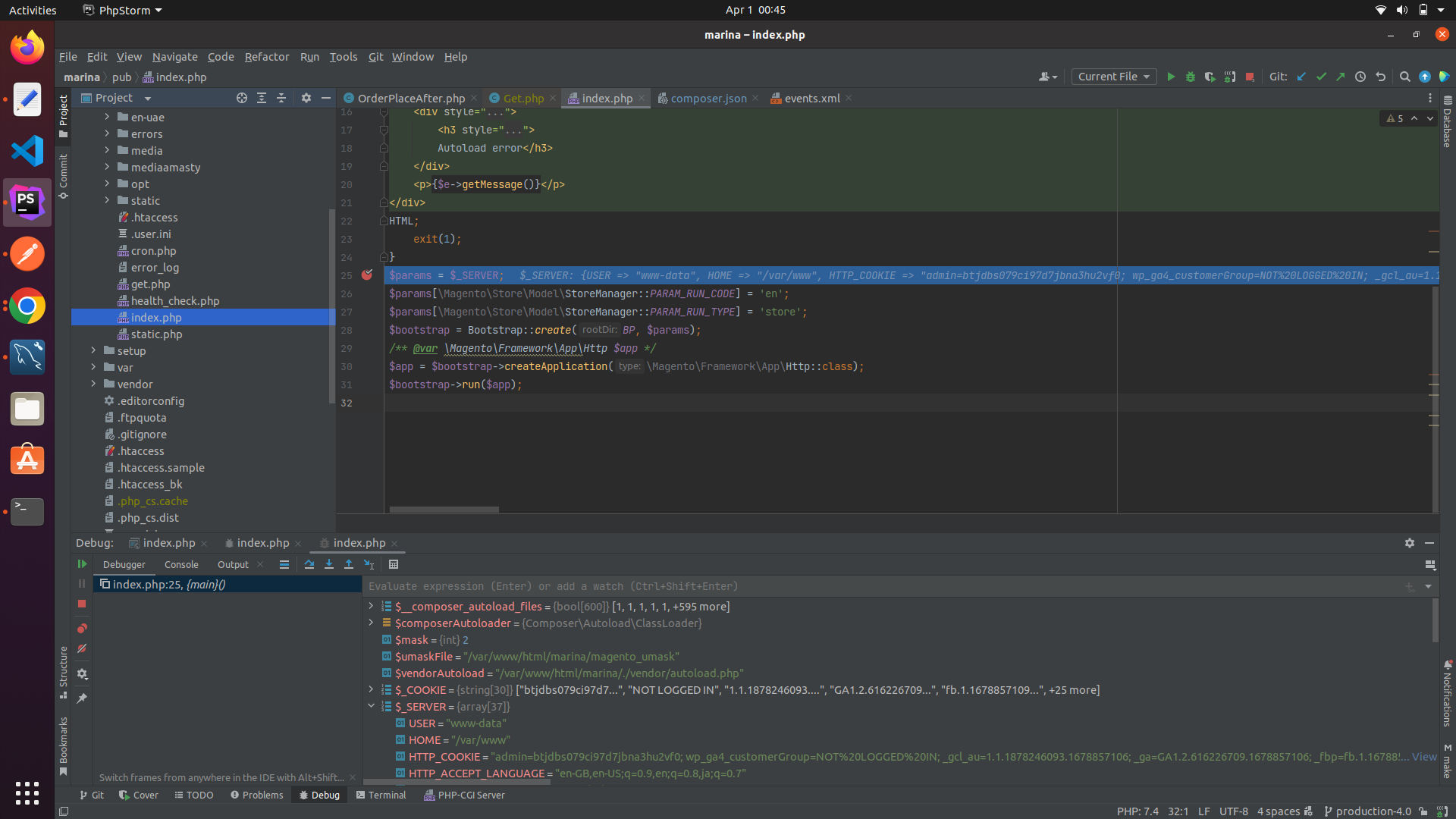Click View link for HTTP_COOKIE value
This screenshot has height=819, width=1456.
1423,757
